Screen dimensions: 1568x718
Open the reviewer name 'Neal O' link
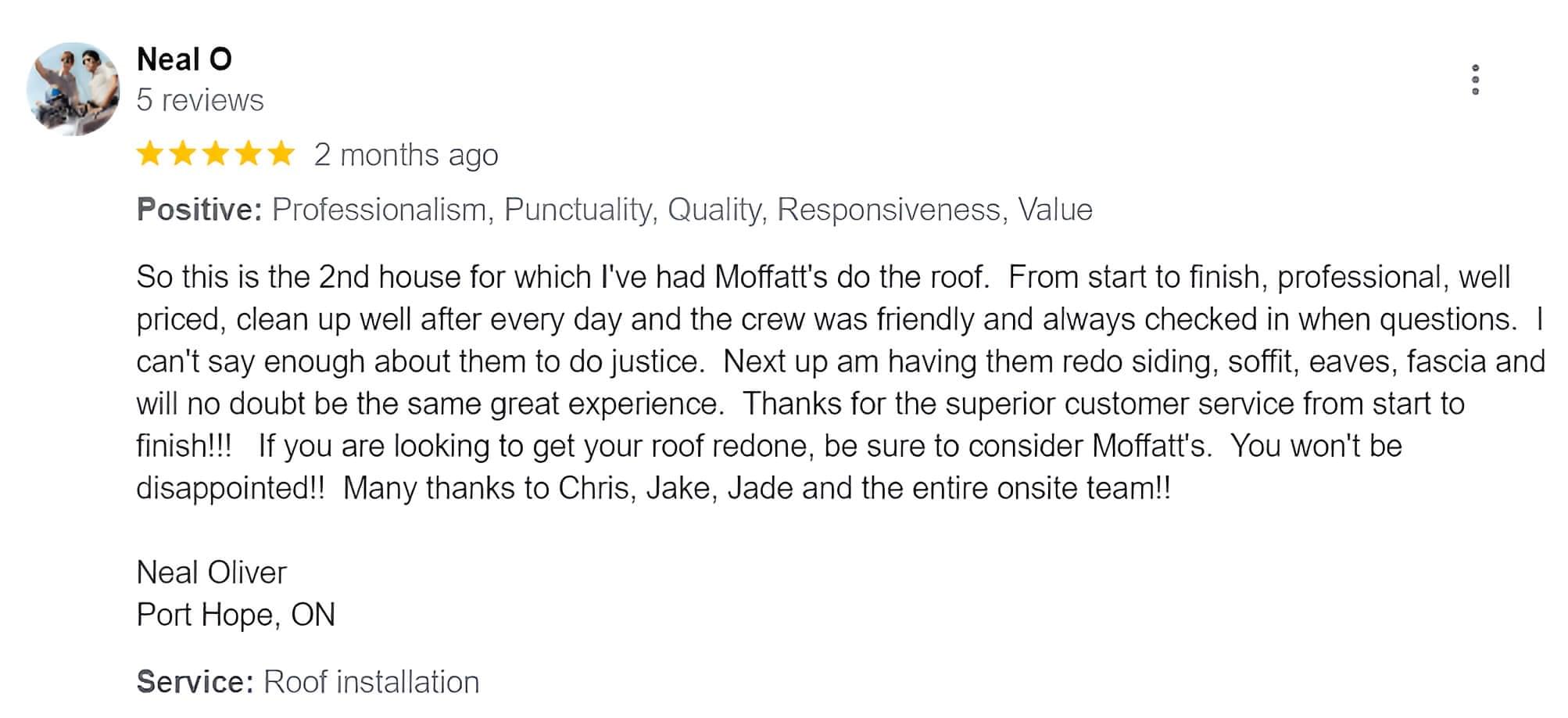pyautogui.click(x=184, y=59)
